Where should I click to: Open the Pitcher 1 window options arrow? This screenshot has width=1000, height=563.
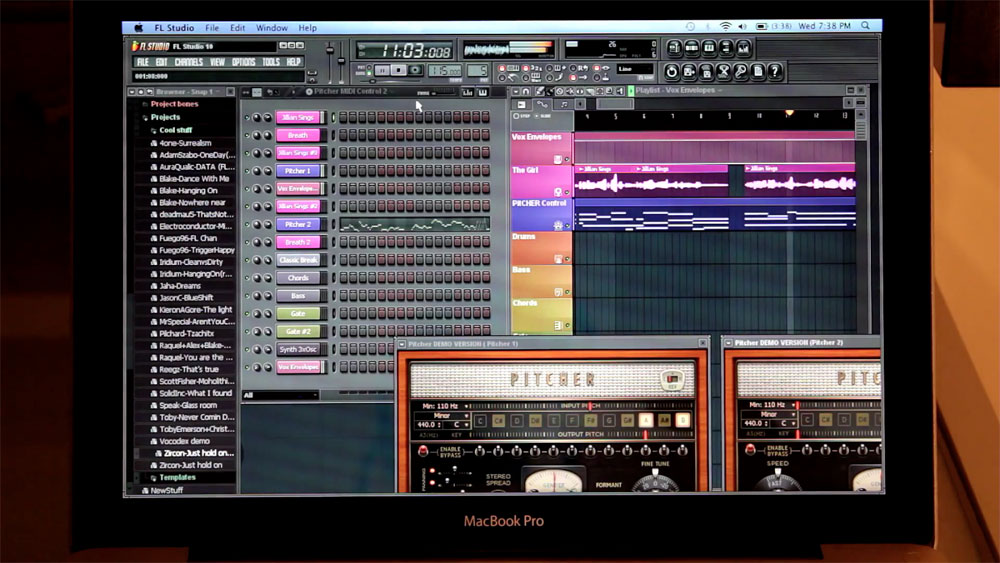click(x=402, y=344)
